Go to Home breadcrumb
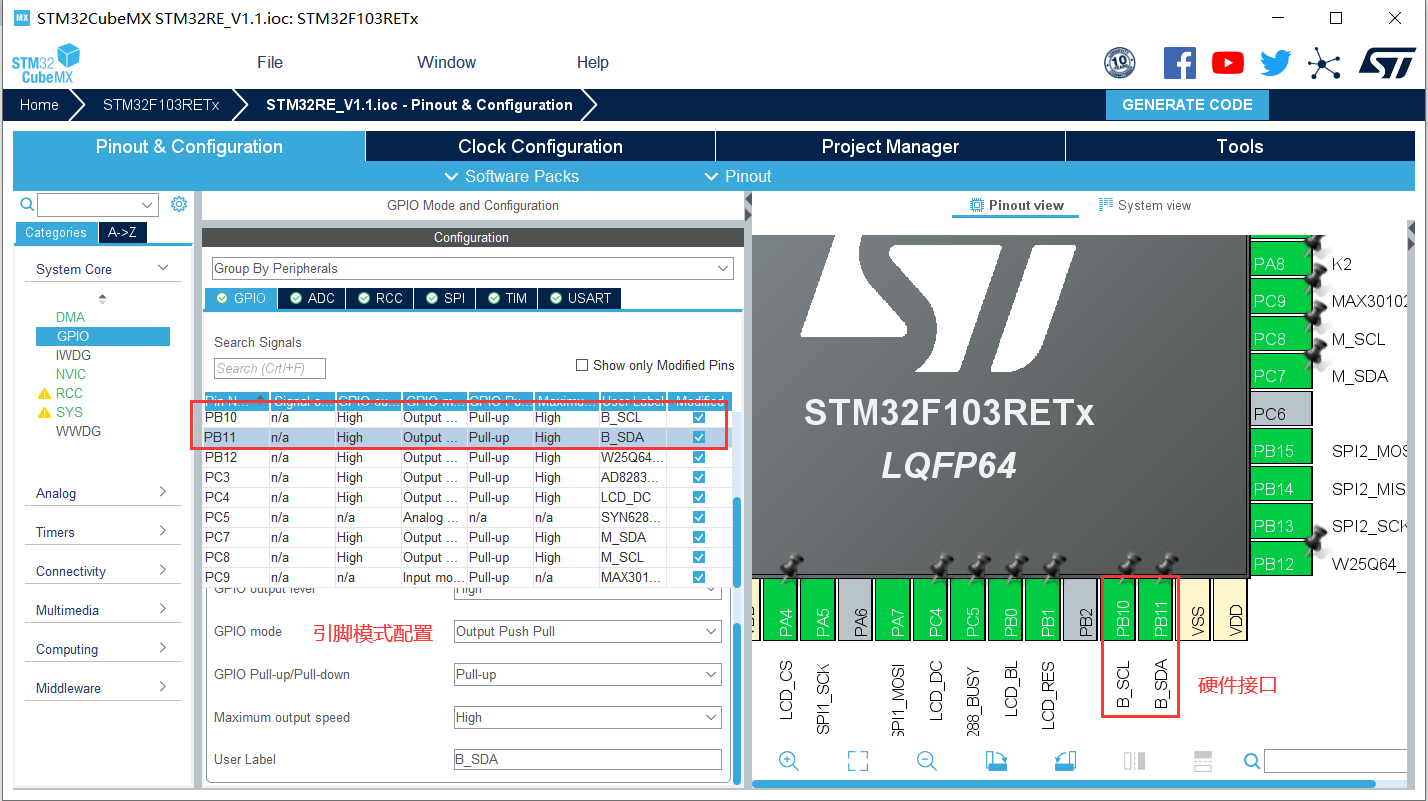The image size is (1428, 801). tap(39, 105)
